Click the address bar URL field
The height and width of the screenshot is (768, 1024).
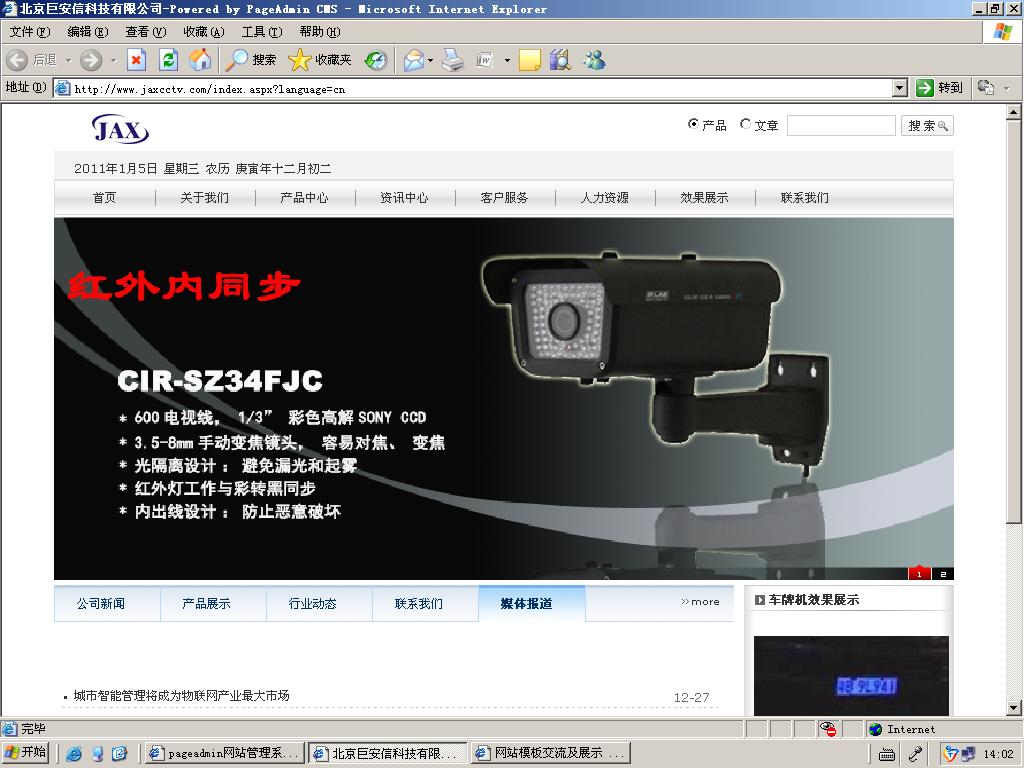482,89
